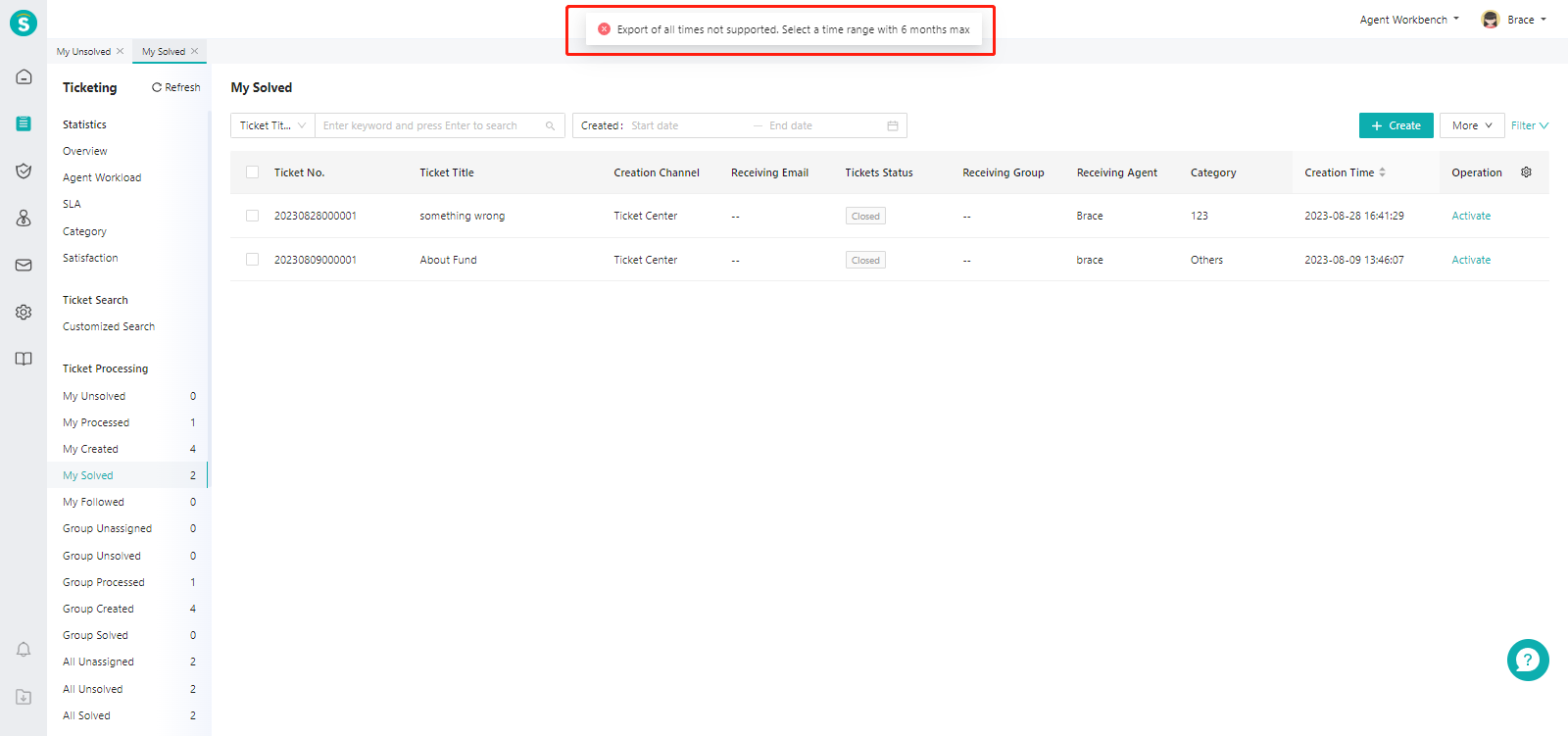Image resolution: width=1568 pixels, height=736 pixels.
Task: Click the help question mark bubble
Action: (x=1528, y=660)
